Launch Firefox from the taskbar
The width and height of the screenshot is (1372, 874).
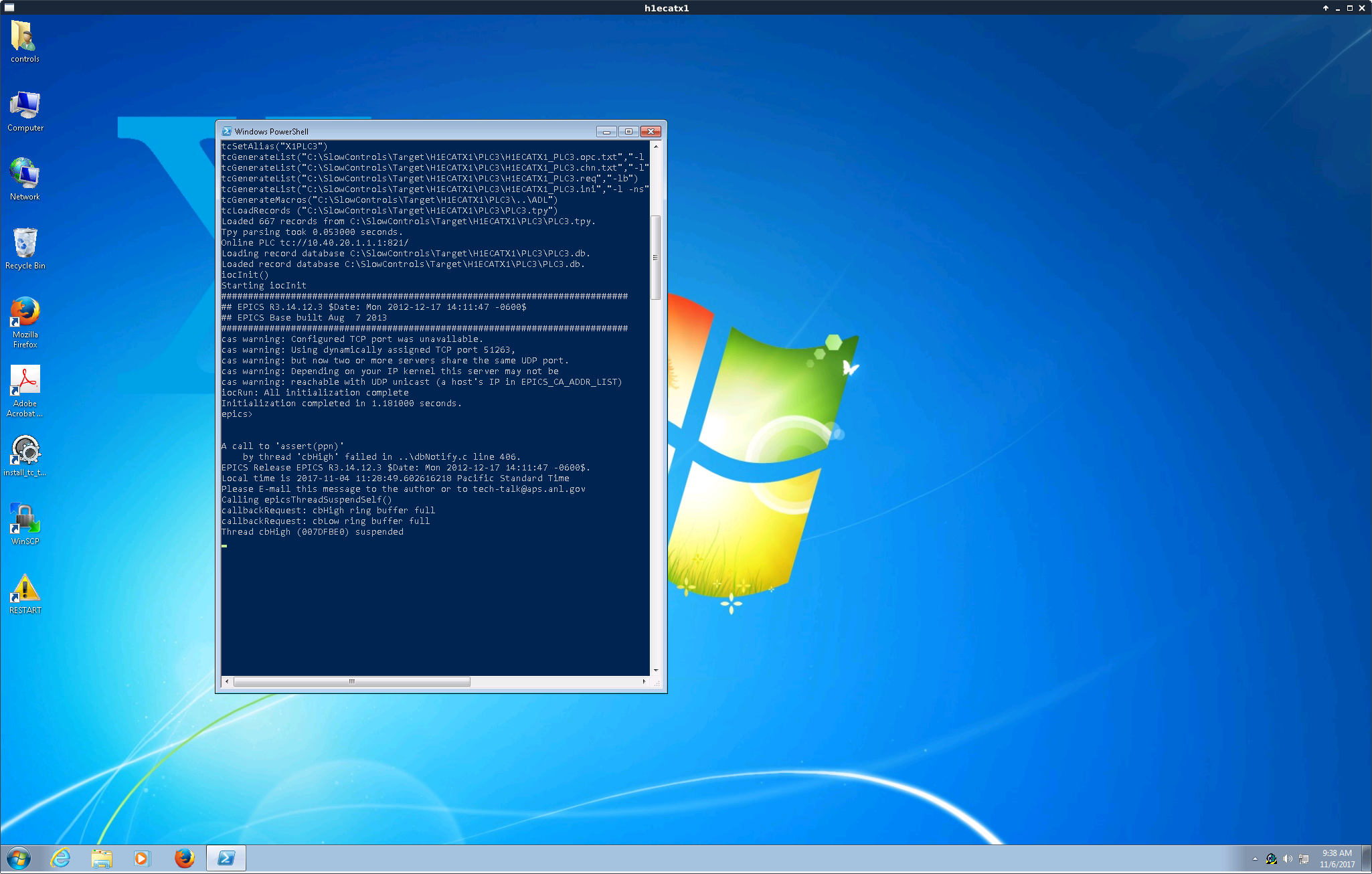tap(184, 858)
